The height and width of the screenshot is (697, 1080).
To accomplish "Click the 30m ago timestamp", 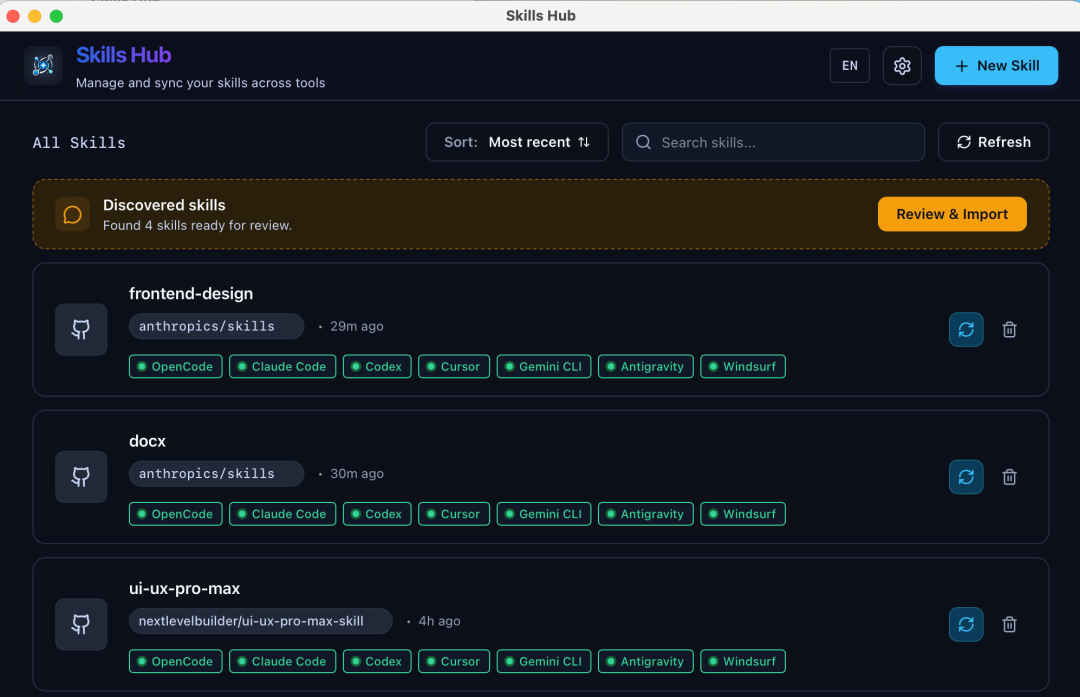I will point(357,474).
